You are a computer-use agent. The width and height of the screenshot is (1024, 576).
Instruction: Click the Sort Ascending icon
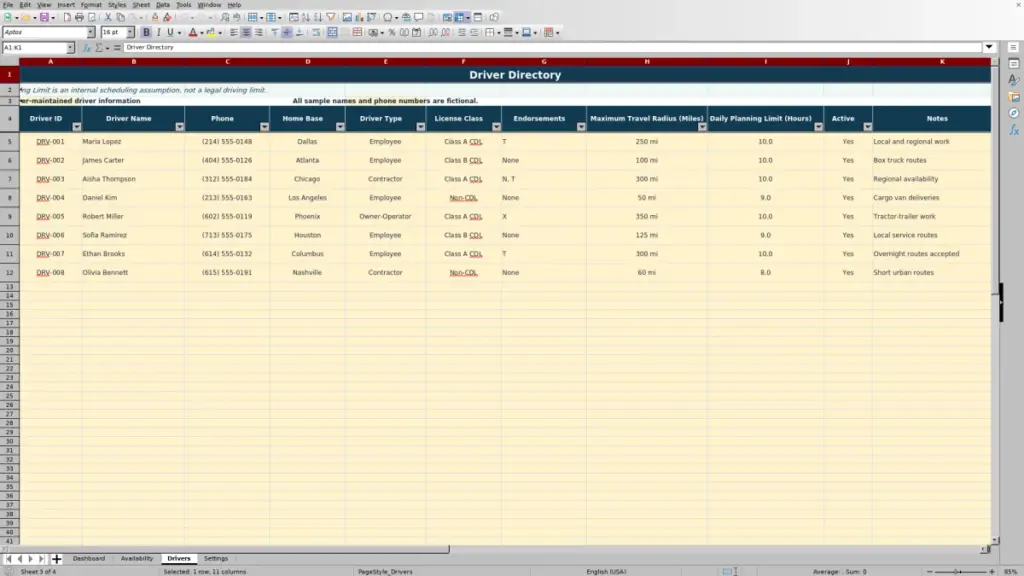pos(306,18)
